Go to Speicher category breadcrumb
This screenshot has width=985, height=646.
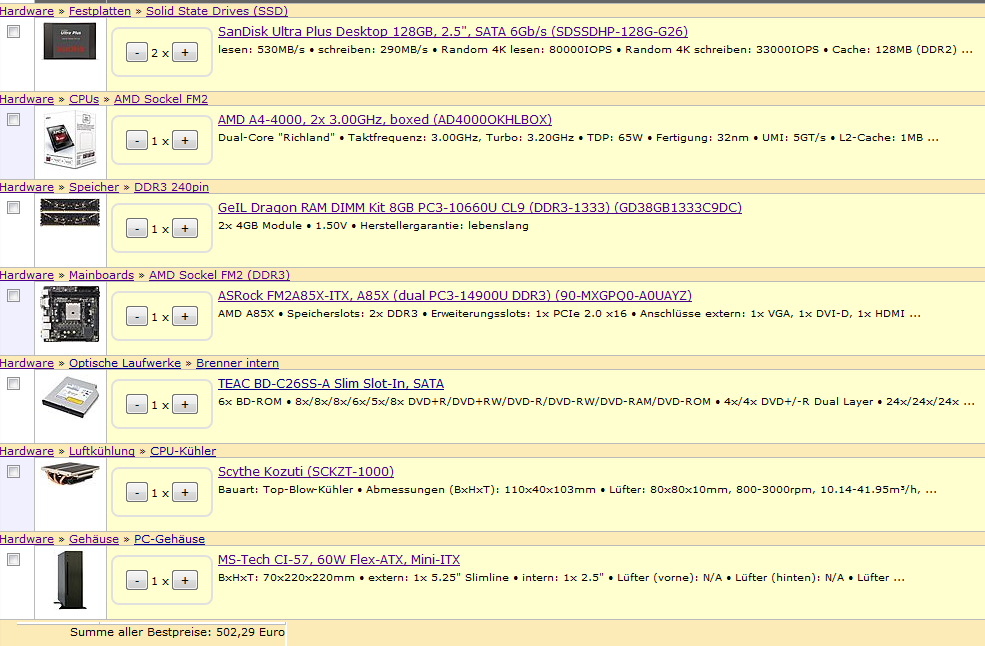[94, 187]
